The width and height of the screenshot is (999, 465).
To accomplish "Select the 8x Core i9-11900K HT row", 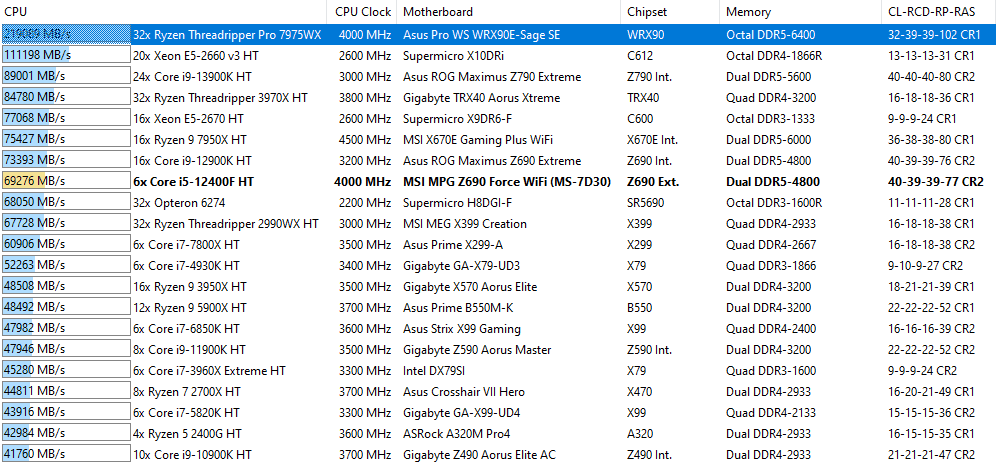I will tap(500, 350).
